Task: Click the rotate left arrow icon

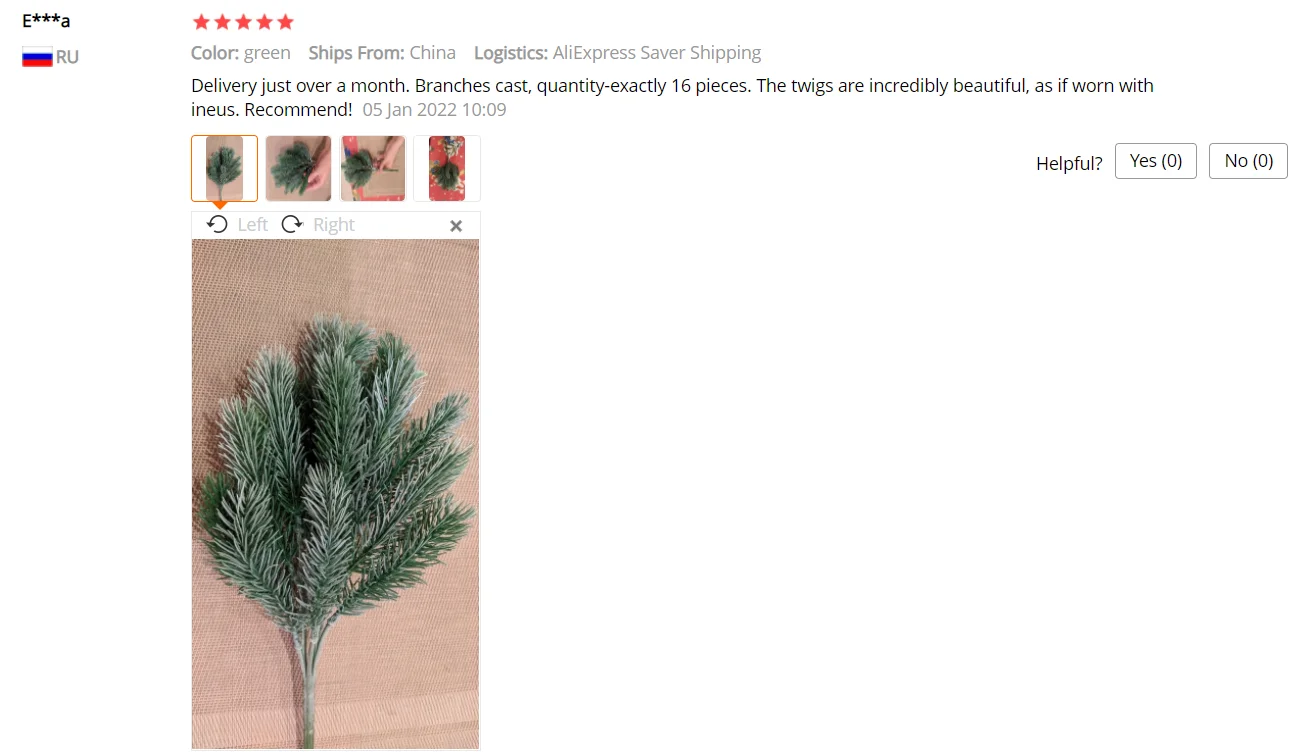Action: (217, 224)
